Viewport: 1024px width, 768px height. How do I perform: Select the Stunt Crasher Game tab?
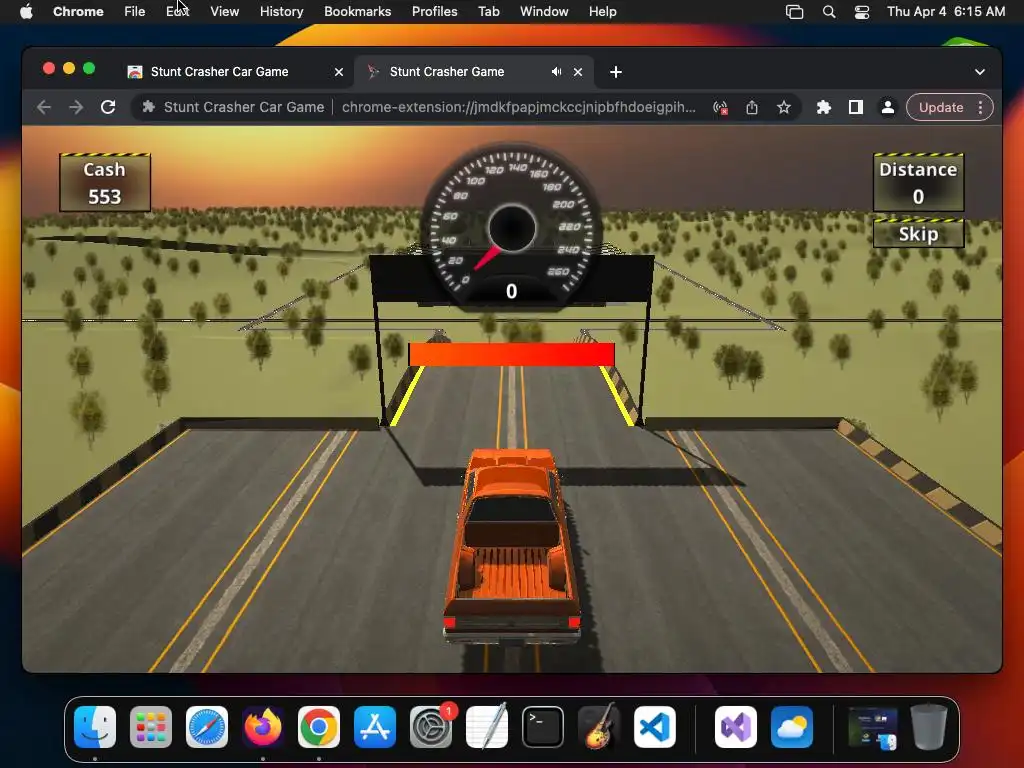point(447,72)
